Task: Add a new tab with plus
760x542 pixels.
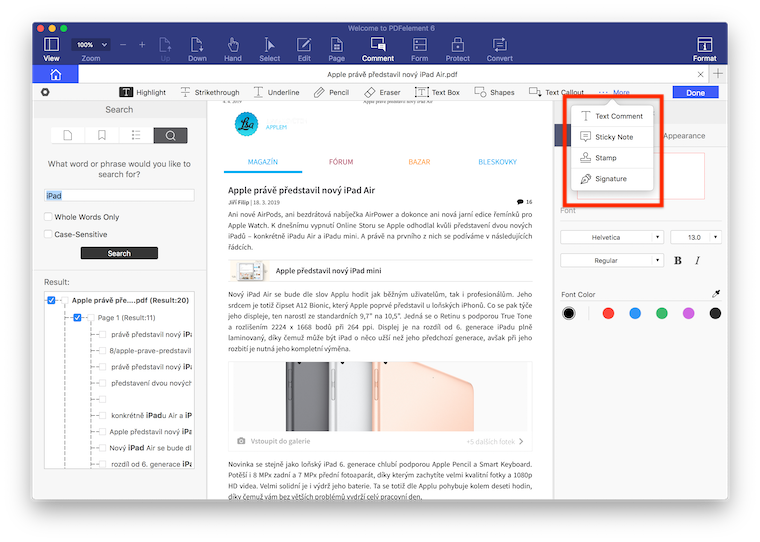Action: click(718, 74)
